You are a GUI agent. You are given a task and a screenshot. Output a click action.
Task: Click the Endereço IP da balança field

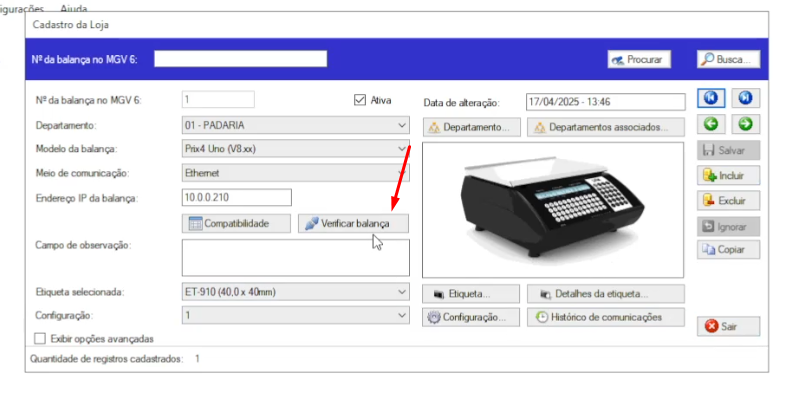point(236,197)
